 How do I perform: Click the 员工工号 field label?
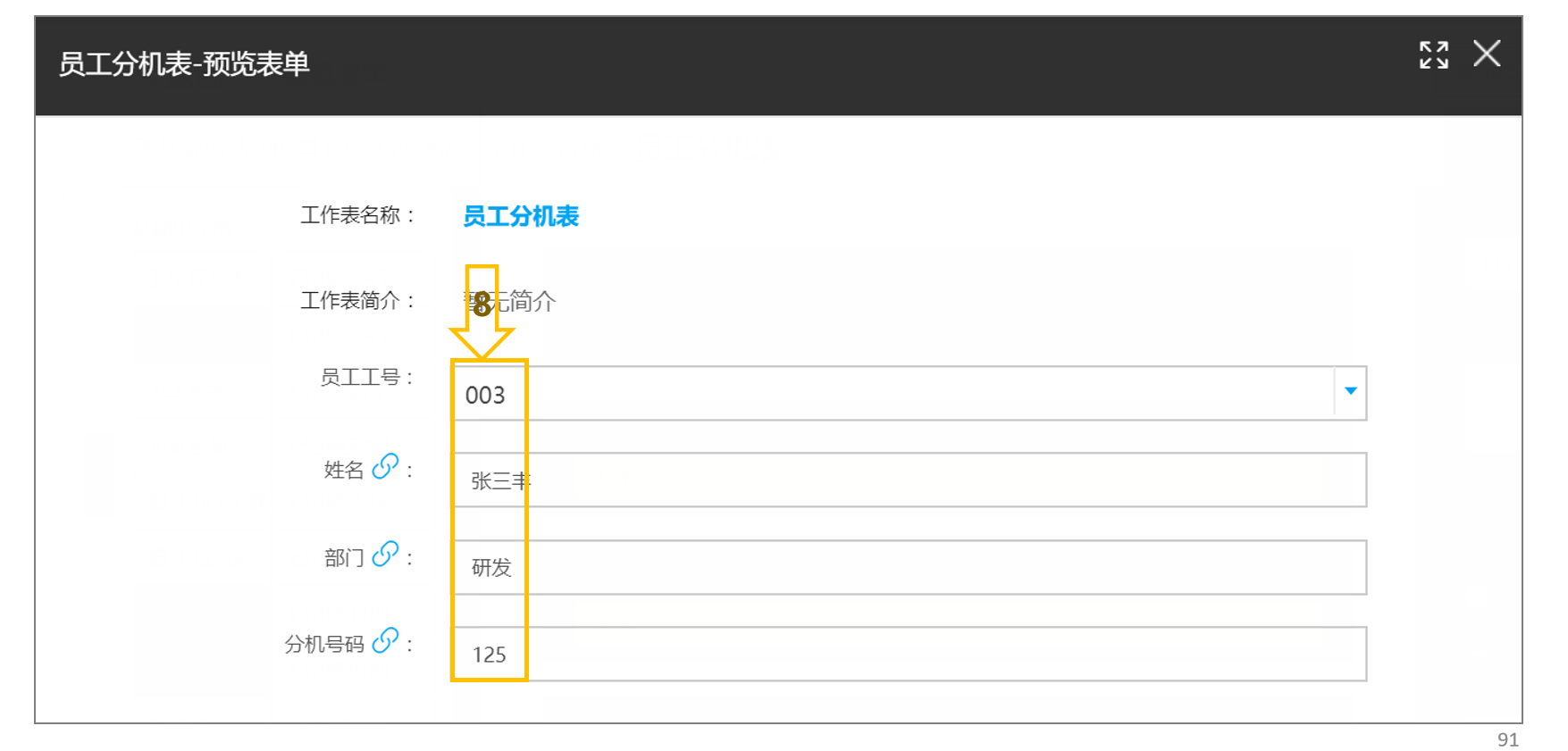(360, 377)
